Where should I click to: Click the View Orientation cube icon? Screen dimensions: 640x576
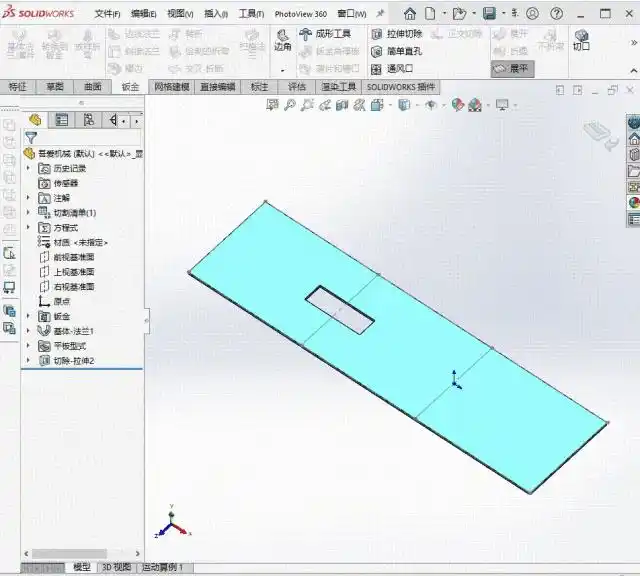point(377,105)
